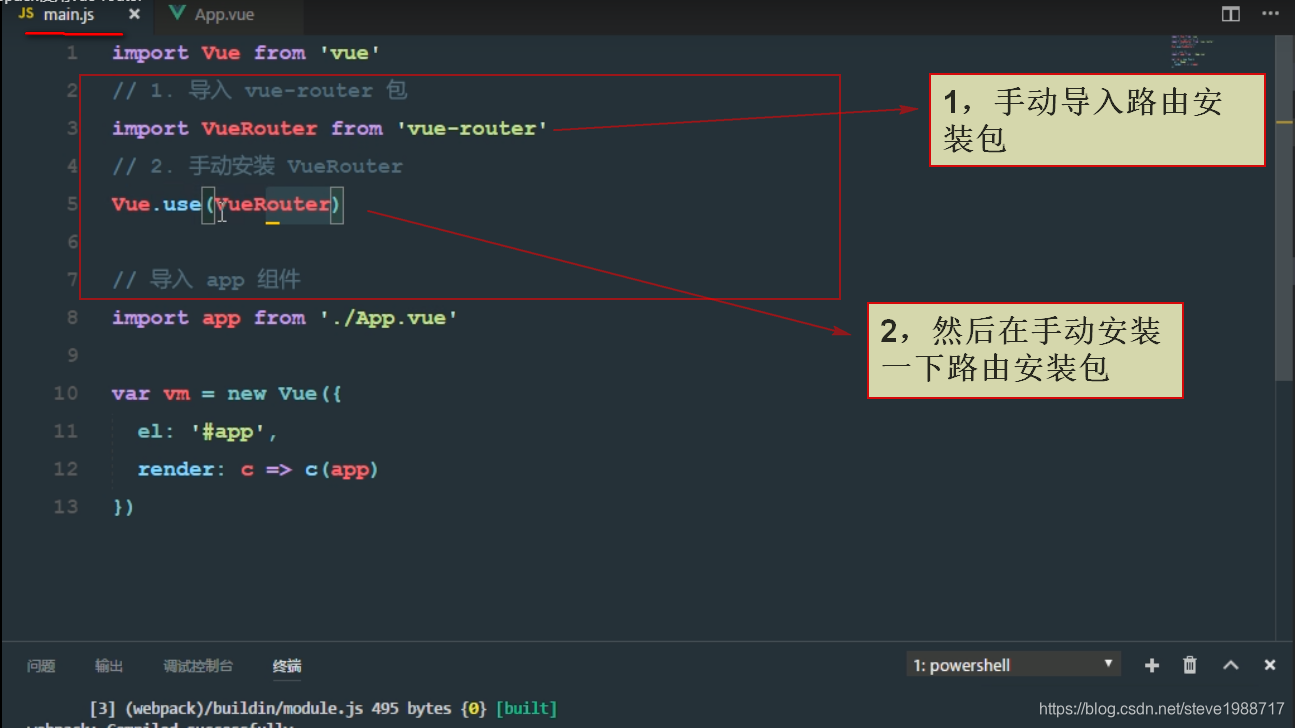
Task: Open the 调试控制台 panel tab
Action: click(x=198, y=666)
